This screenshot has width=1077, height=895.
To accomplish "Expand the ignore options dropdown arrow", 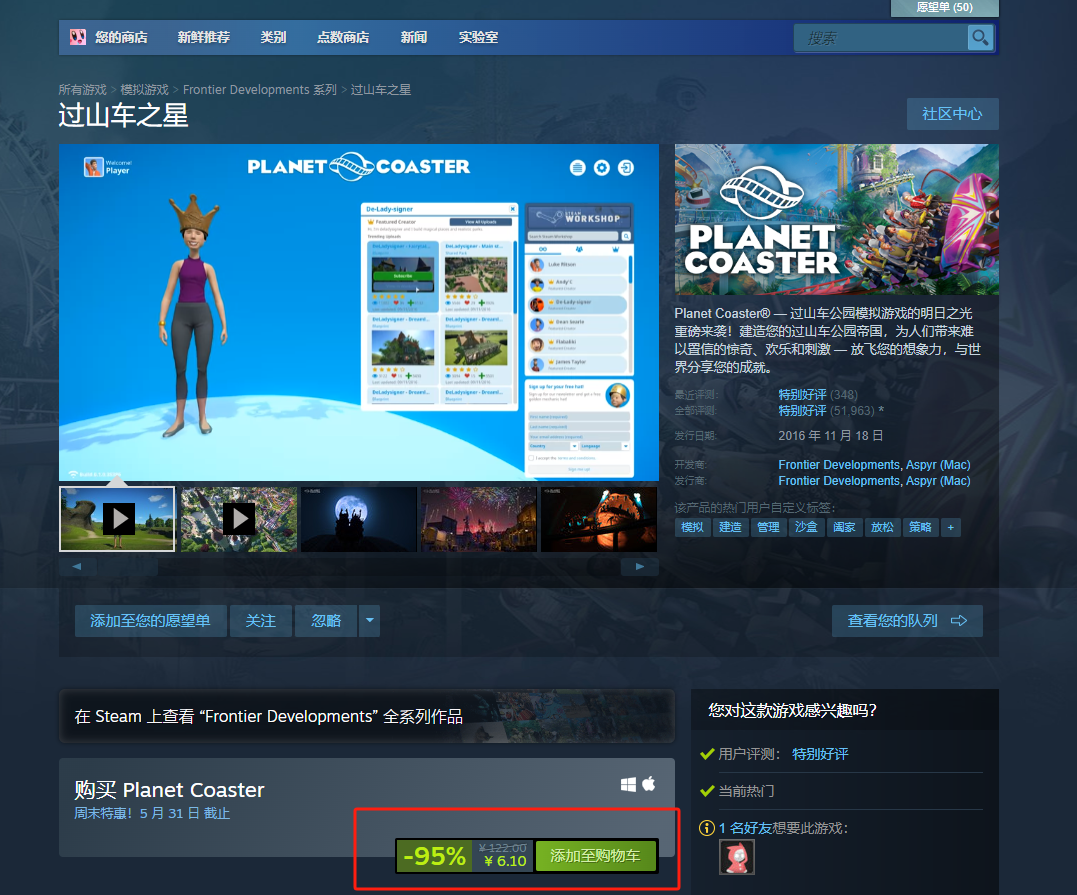I will click(x=370, y=621).
